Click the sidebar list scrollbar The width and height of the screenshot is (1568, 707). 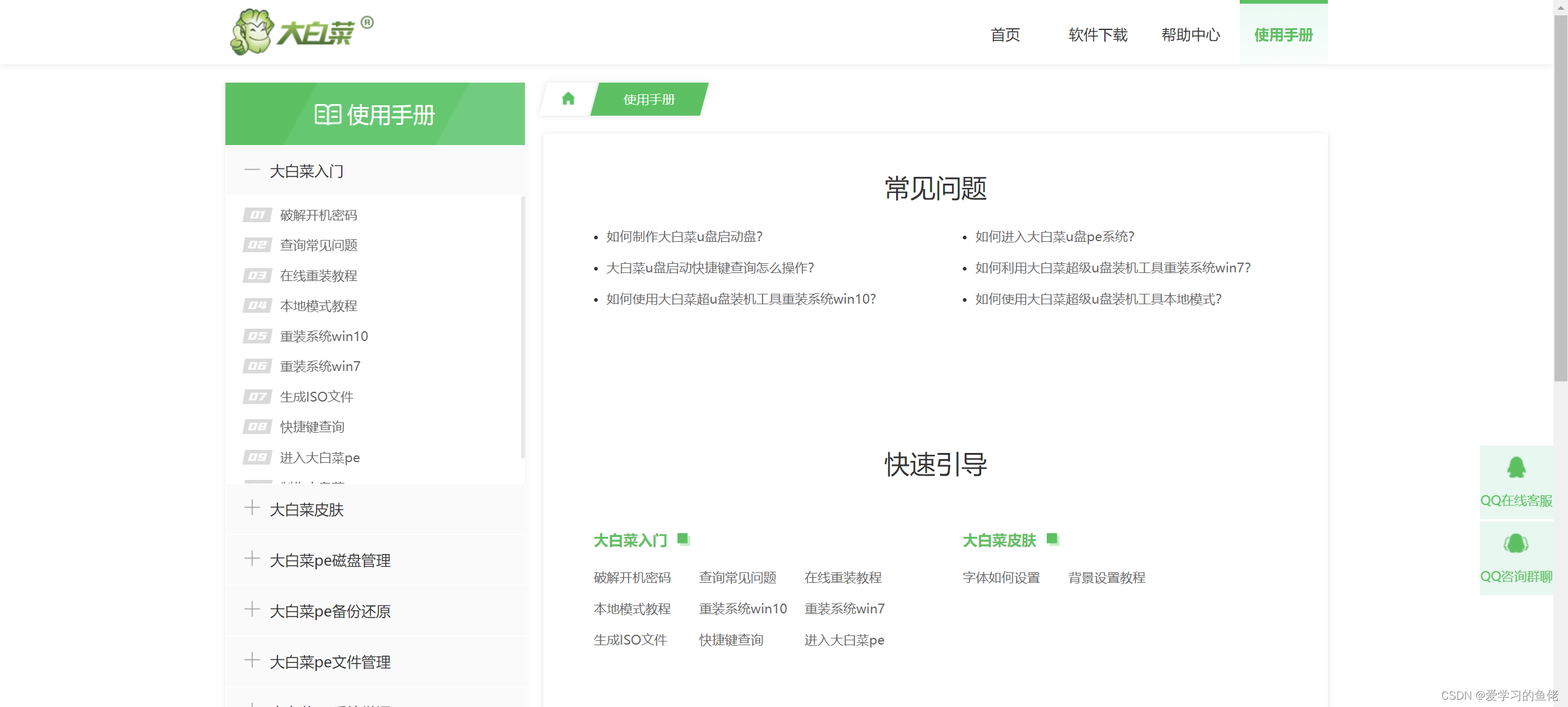coord(522,326)
